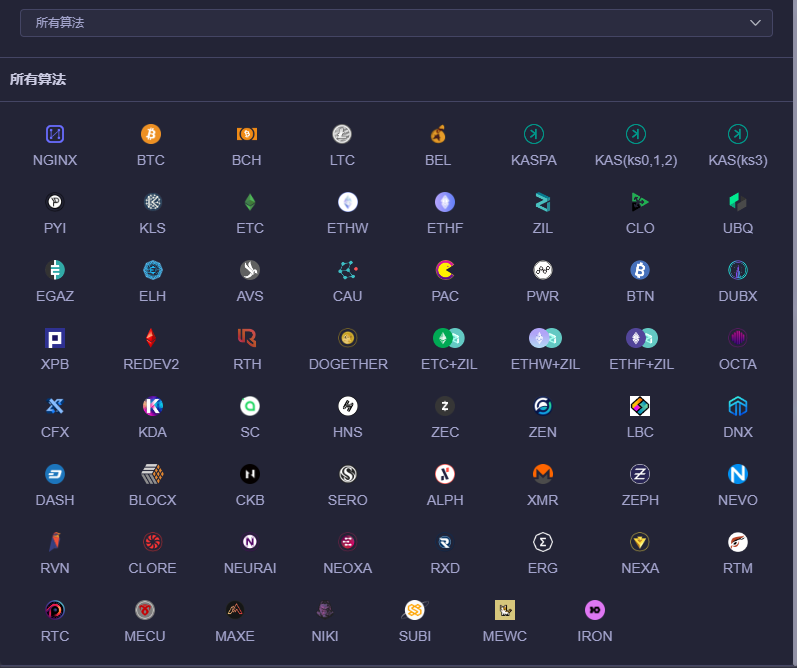Pick the NEURAI coin icon

[x=250, y=542]
